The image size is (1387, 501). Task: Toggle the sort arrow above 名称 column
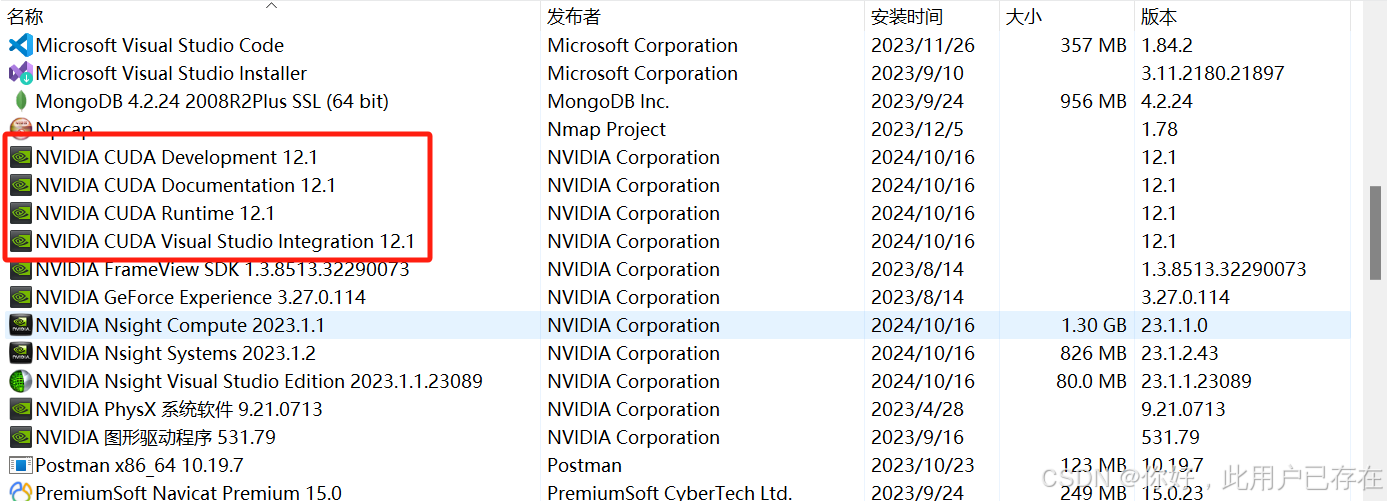click(271, 5)
